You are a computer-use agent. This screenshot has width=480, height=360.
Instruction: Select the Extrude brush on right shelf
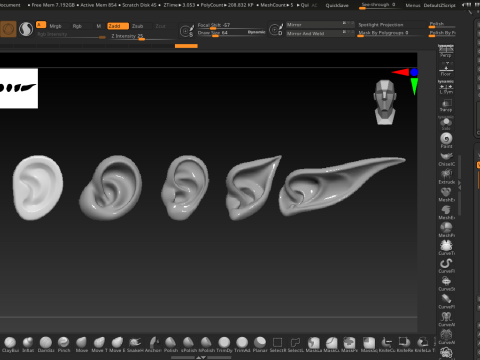click(x=446, y=176)
